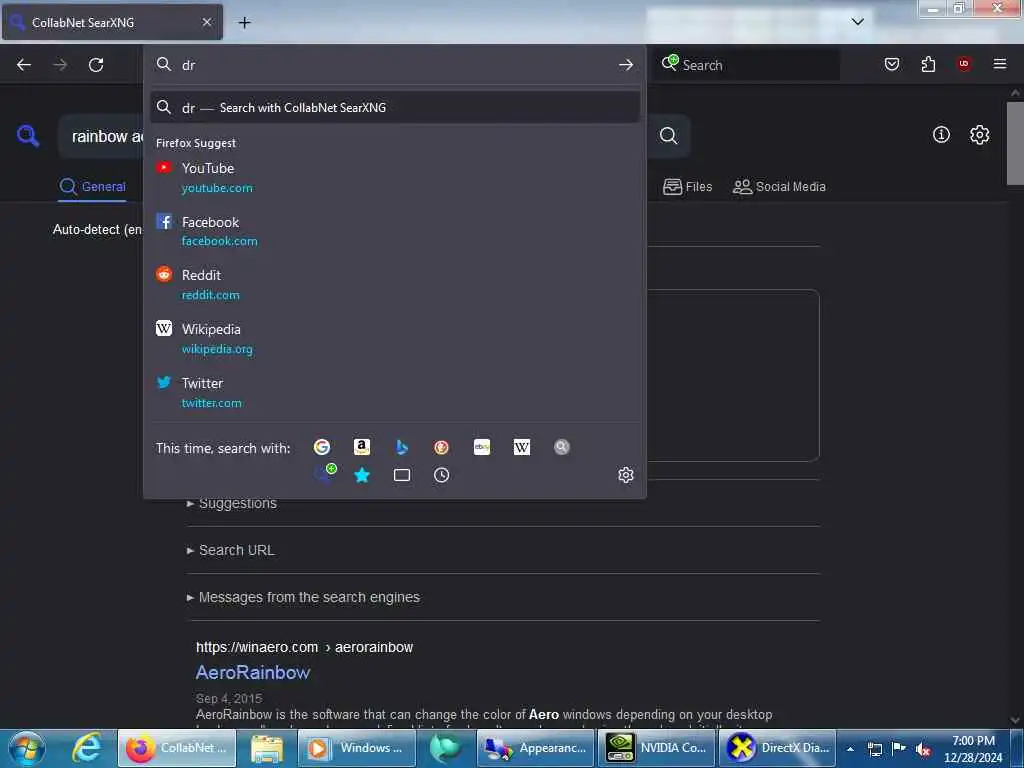Expand the Search URL section
This screenshot has height=768, width=1024.
[231, 551]
